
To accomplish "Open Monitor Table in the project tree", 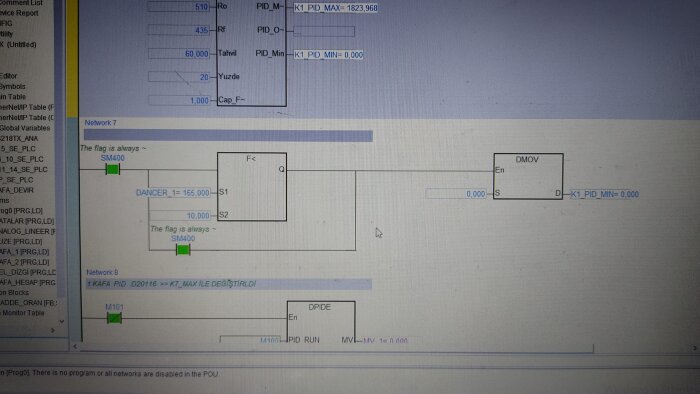I will click(x=22, y=313).
